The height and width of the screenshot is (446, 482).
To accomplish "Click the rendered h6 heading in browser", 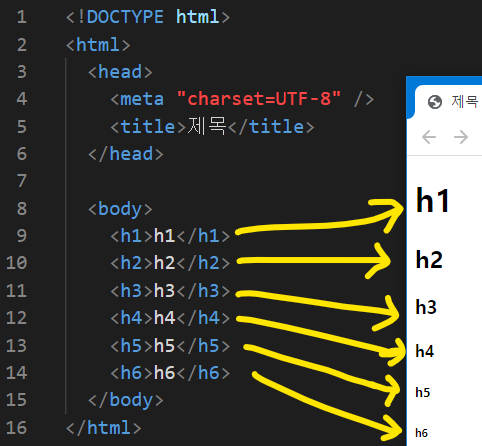I will pos(421,433).
